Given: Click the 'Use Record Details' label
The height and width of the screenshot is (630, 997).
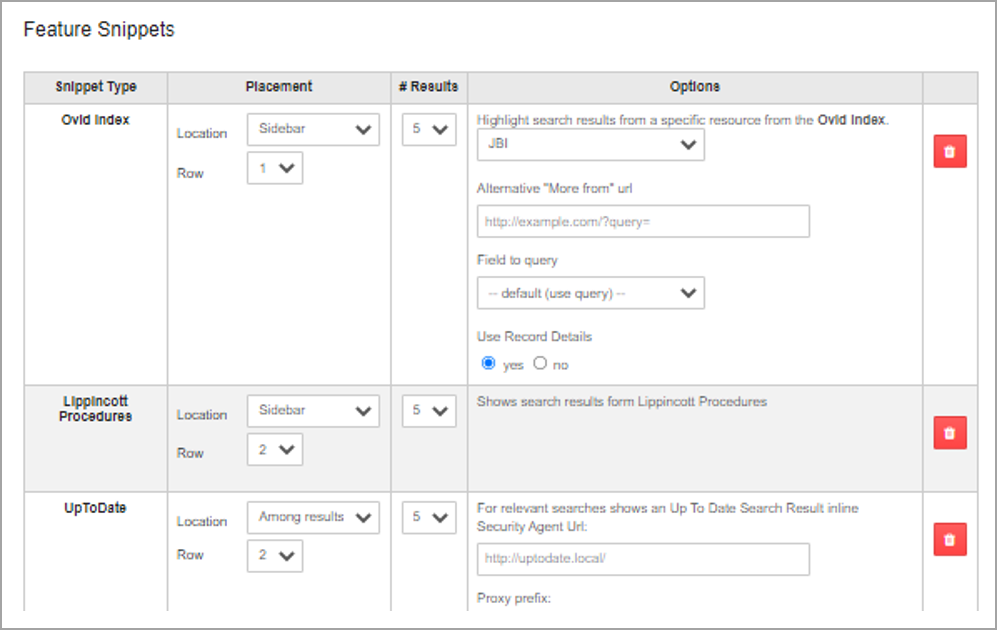Looking at the screenshot, I should pyautogui.click(x=534, y=336).
